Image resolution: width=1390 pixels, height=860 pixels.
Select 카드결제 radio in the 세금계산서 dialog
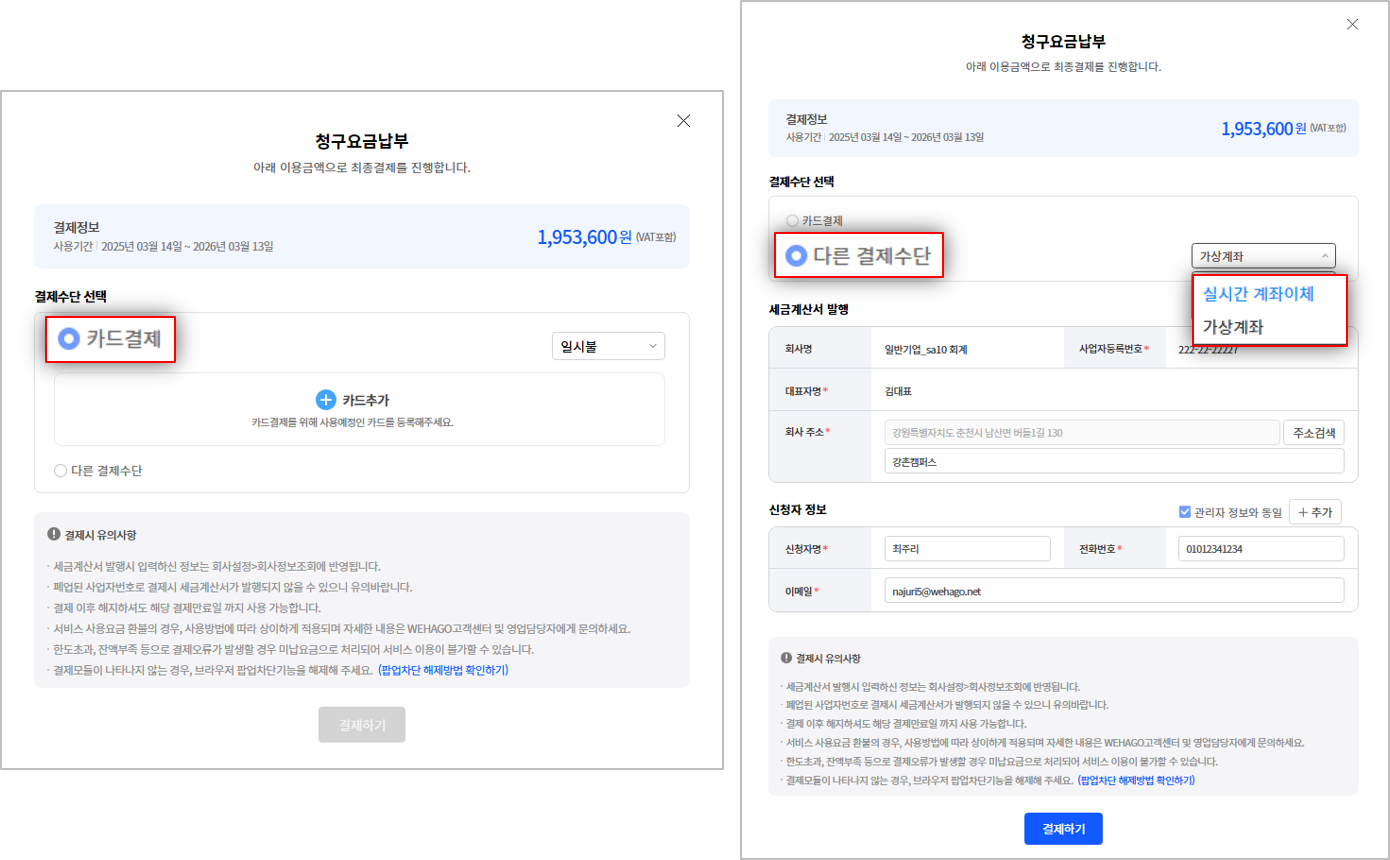[x=792, y=220]
